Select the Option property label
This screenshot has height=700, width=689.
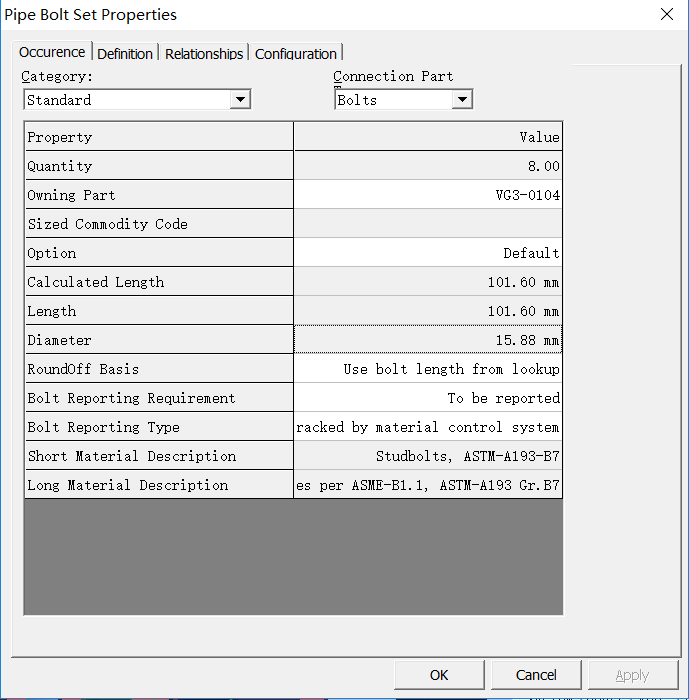pos(159,253)
